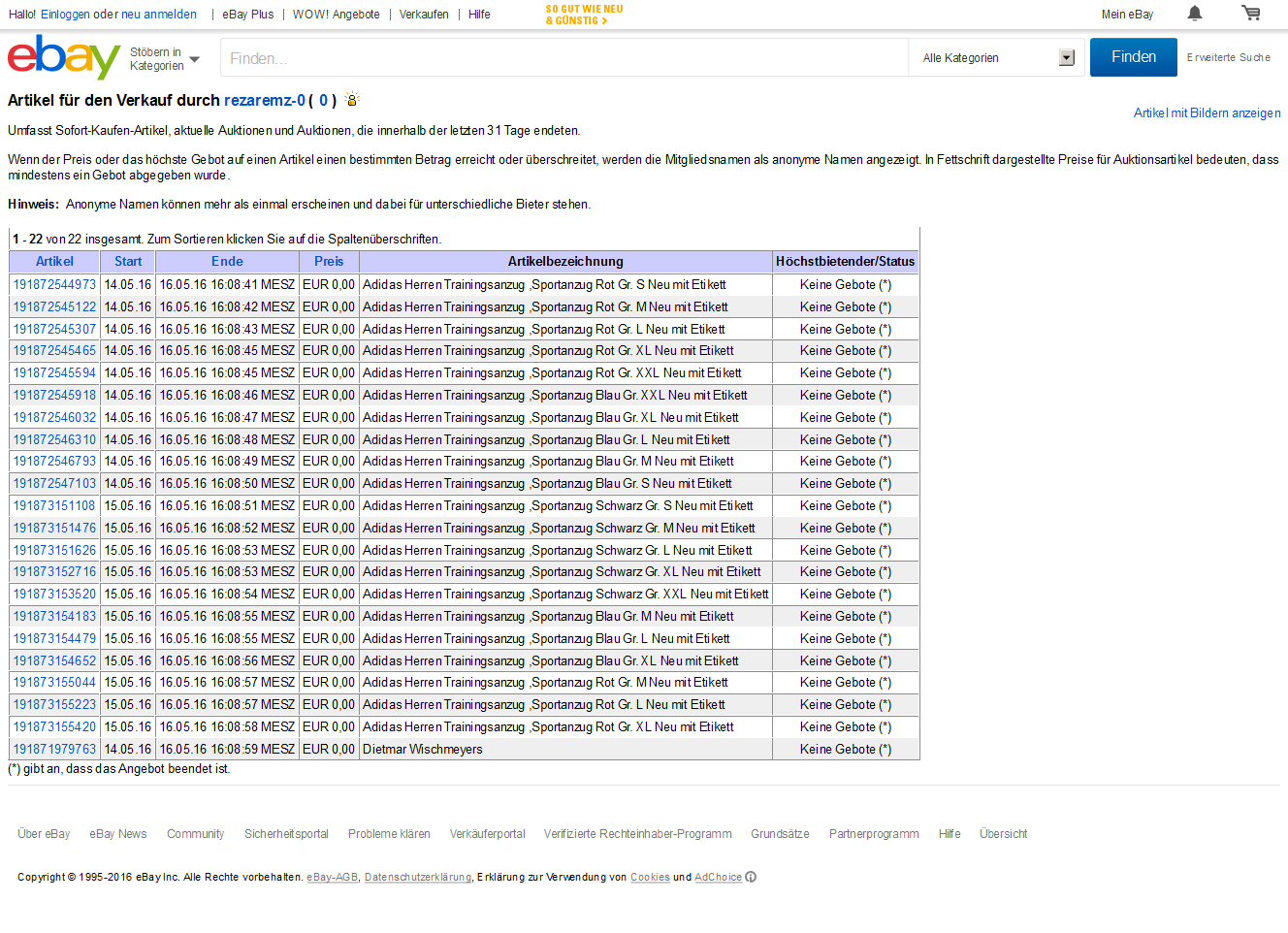Open the shopping cart icon
Screen dimensions: 1288x933
(1251, 13)
